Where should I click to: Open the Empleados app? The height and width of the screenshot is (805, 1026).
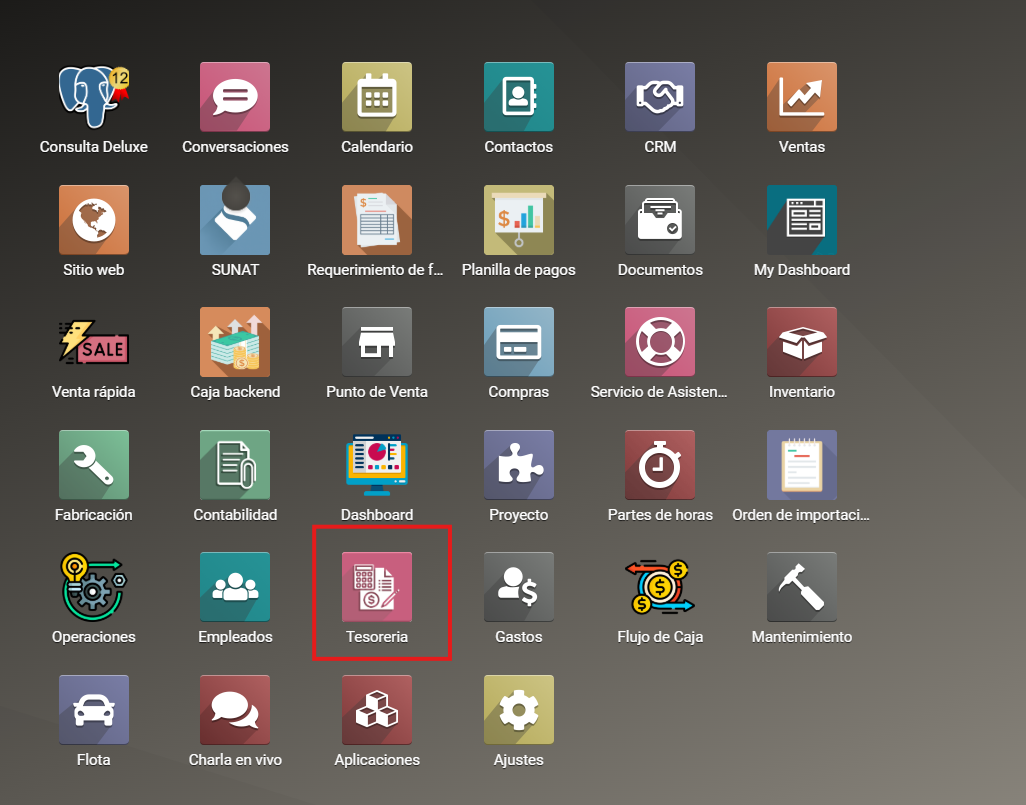(x=235, y=587)
